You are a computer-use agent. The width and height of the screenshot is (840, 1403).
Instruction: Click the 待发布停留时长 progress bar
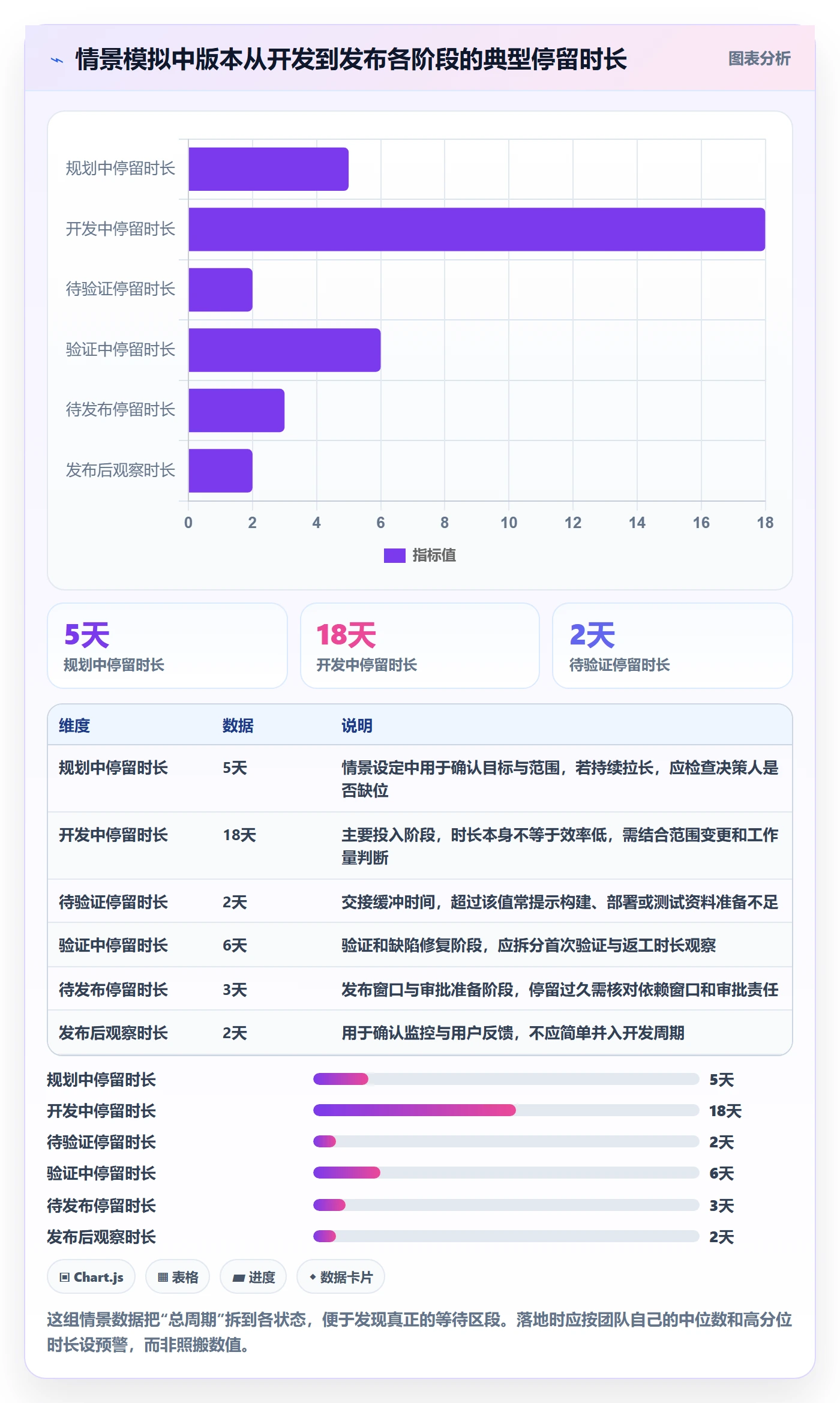(506, 1205)
